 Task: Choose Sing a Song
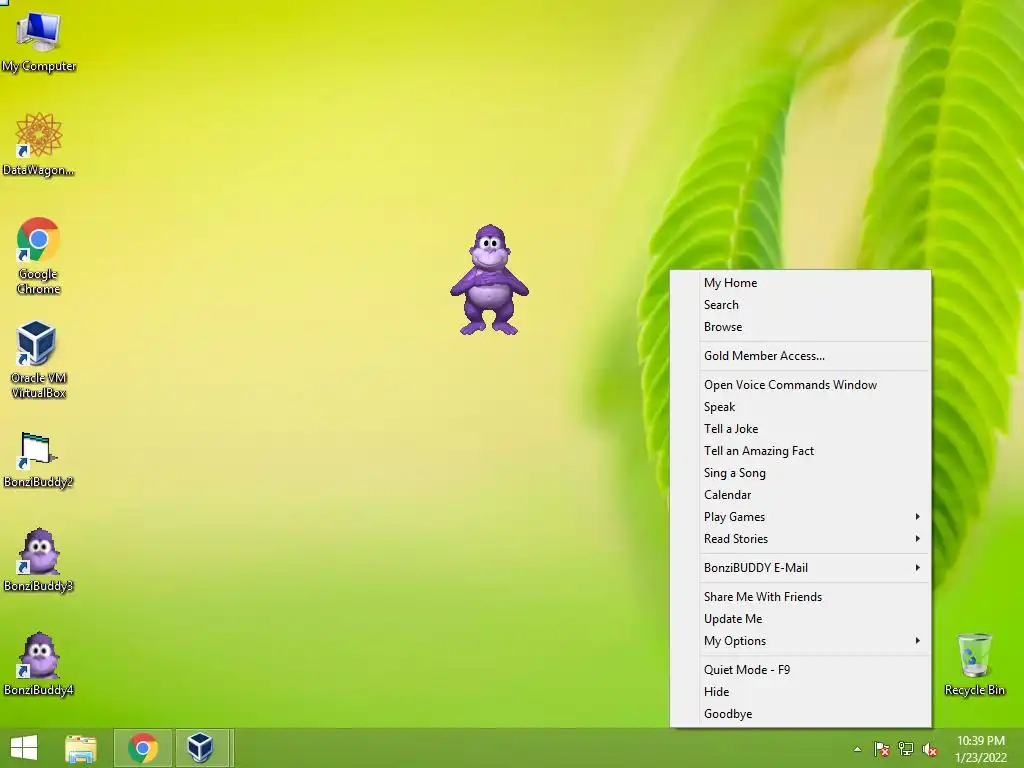801,473
